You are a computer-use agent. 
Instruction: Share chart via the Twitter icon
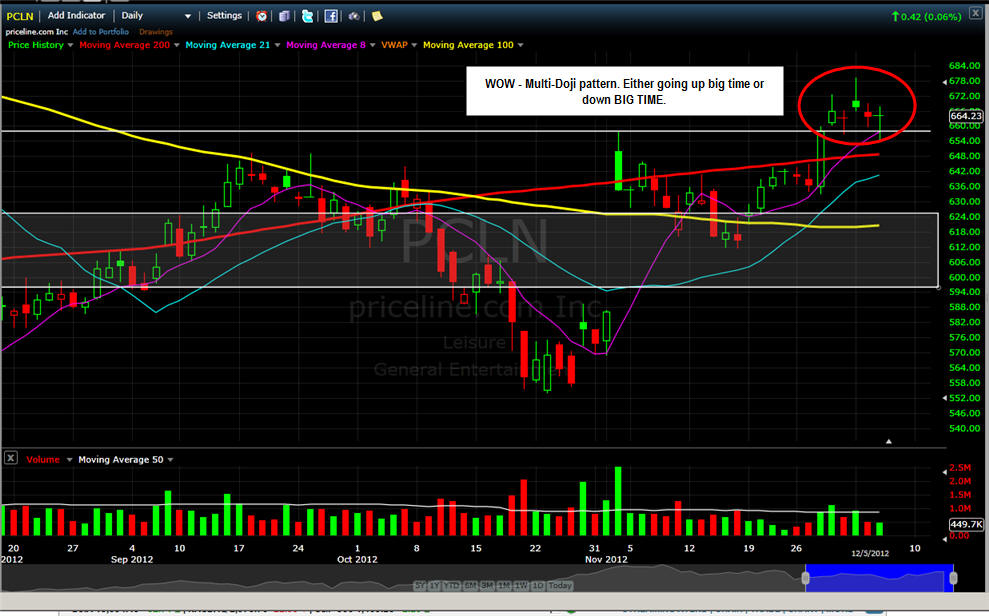[x=307, y=16]
